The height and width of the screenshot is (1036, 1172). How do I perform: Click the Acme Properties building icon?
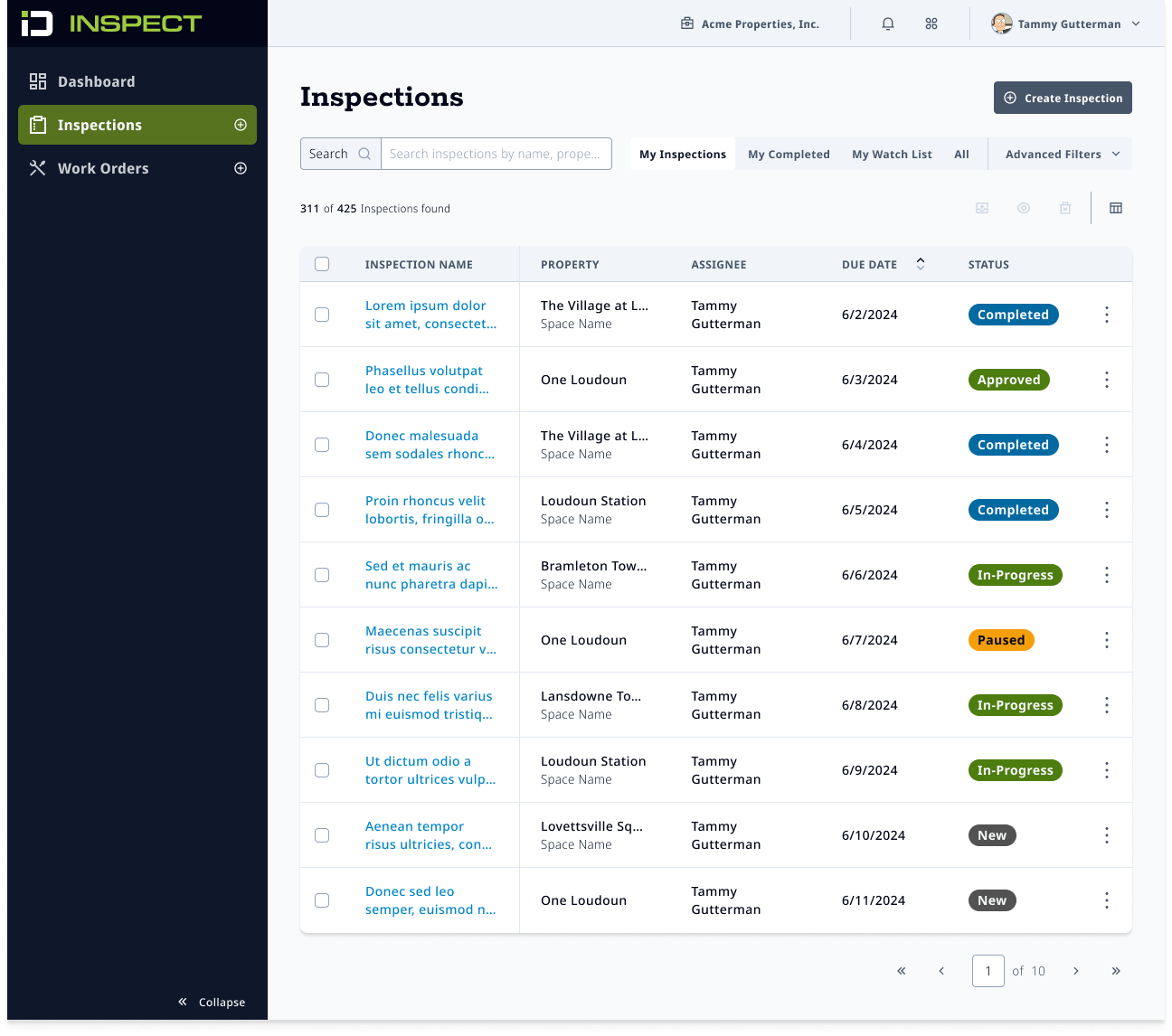coord(687,24)
